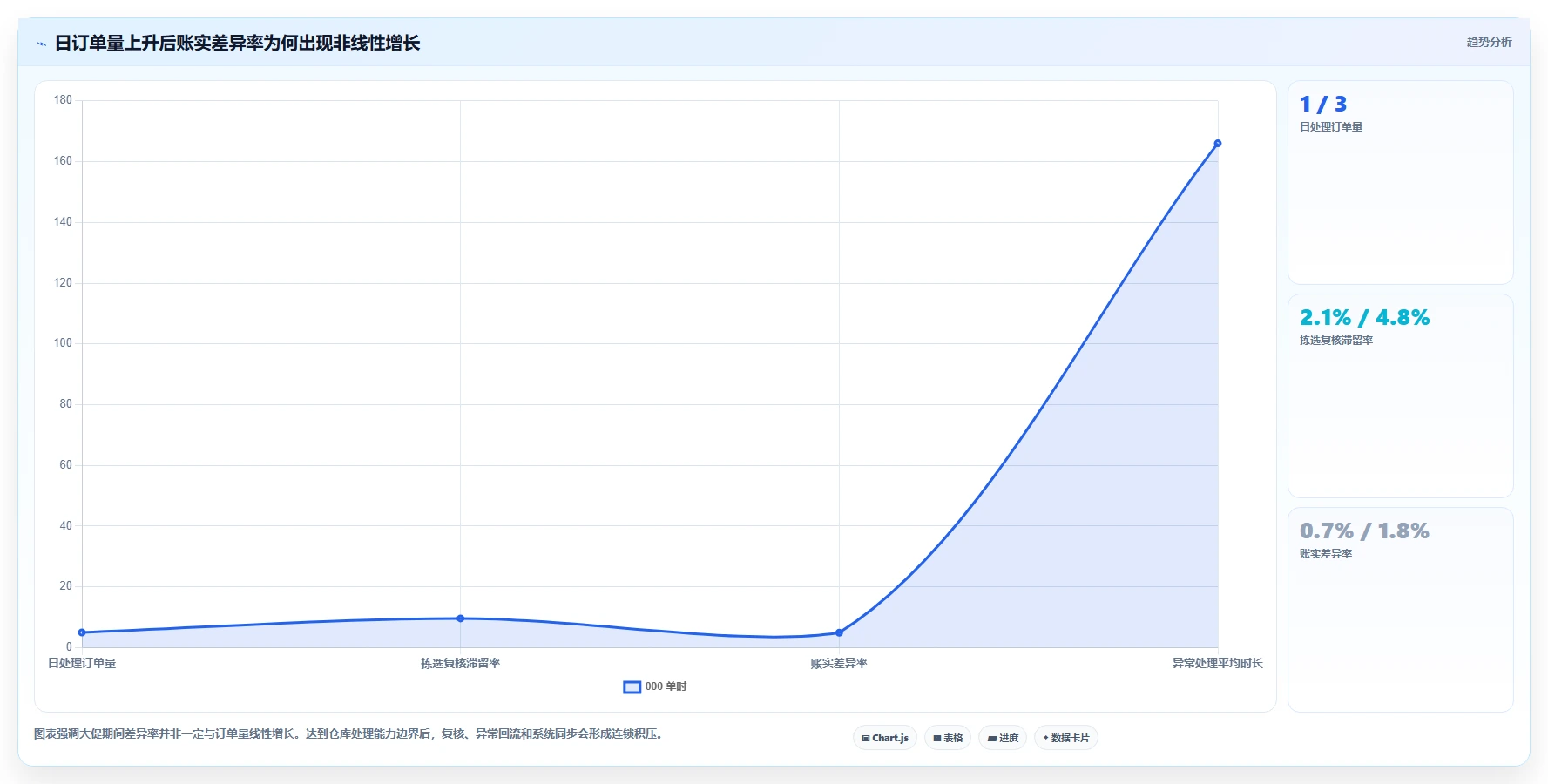Click the data point above 日处理订单量

(x=82, y=632)
